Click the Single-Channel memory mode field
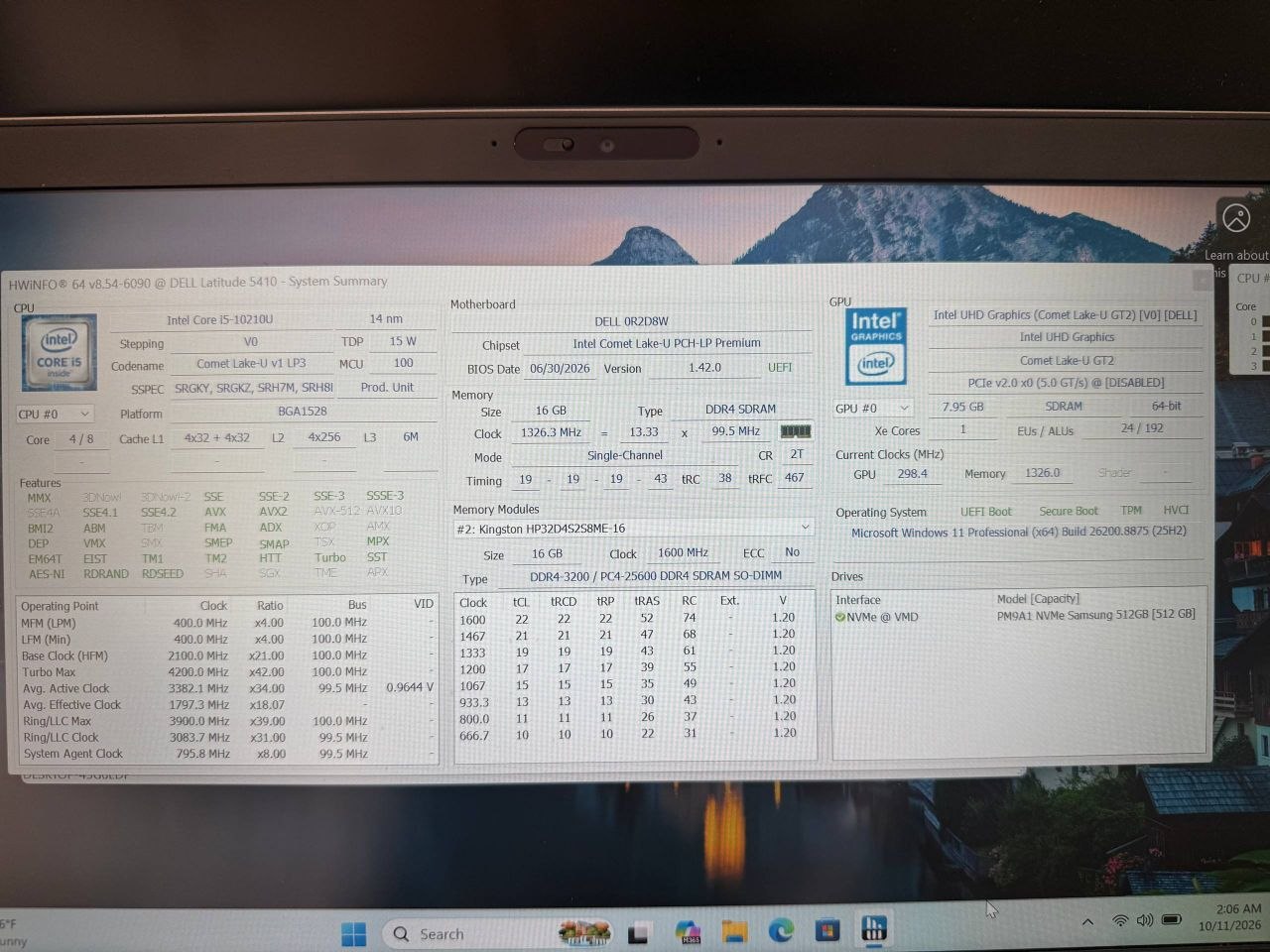This screenshot has height=952, width=1270. tap(625, 455)
